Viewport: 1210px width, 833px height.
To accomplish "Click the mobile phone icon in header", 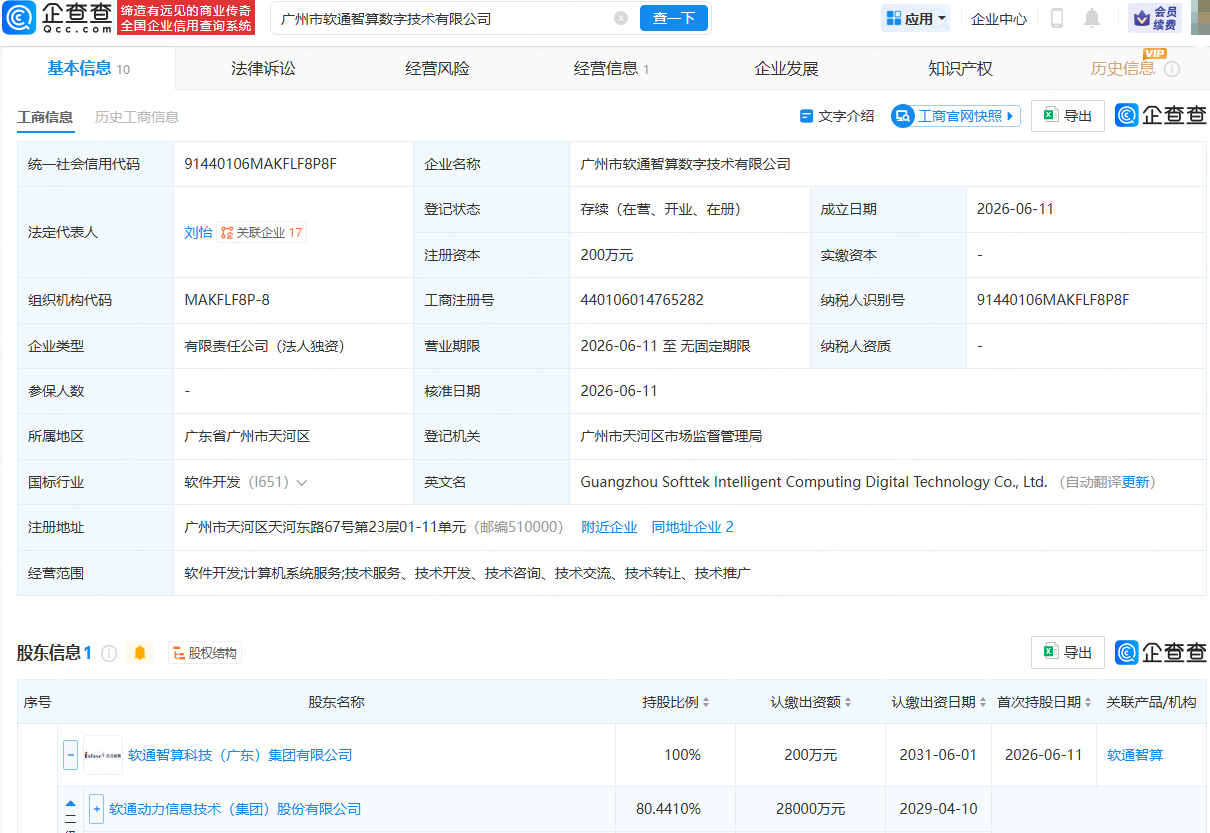I will (1057, 18).
